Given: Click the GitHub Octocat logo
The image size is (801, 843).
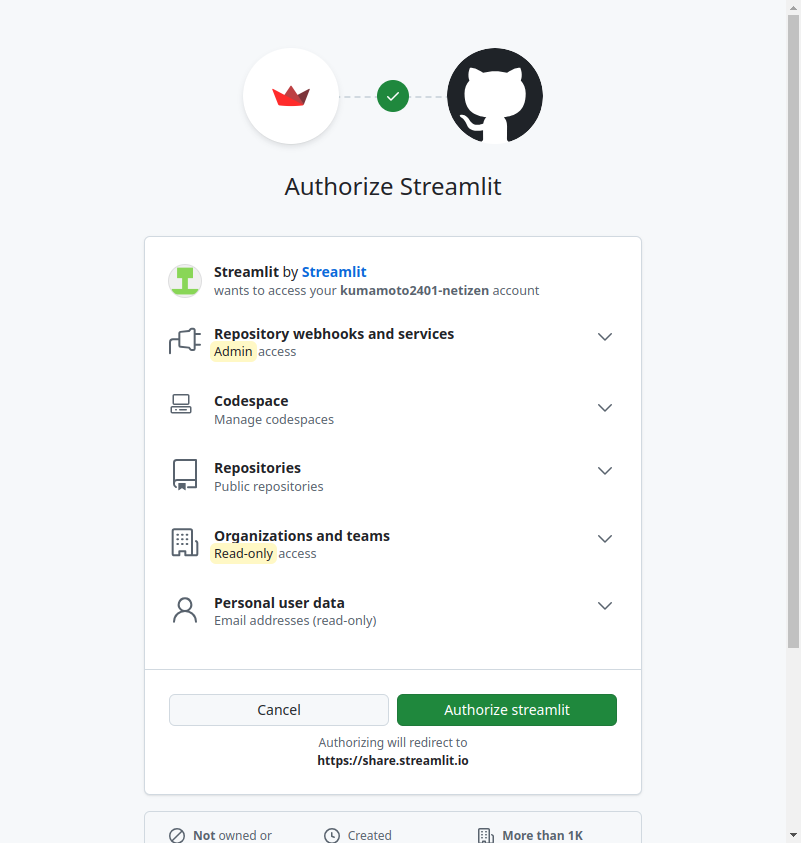Looking at the screenshot, I should click(x=494, y=97).
